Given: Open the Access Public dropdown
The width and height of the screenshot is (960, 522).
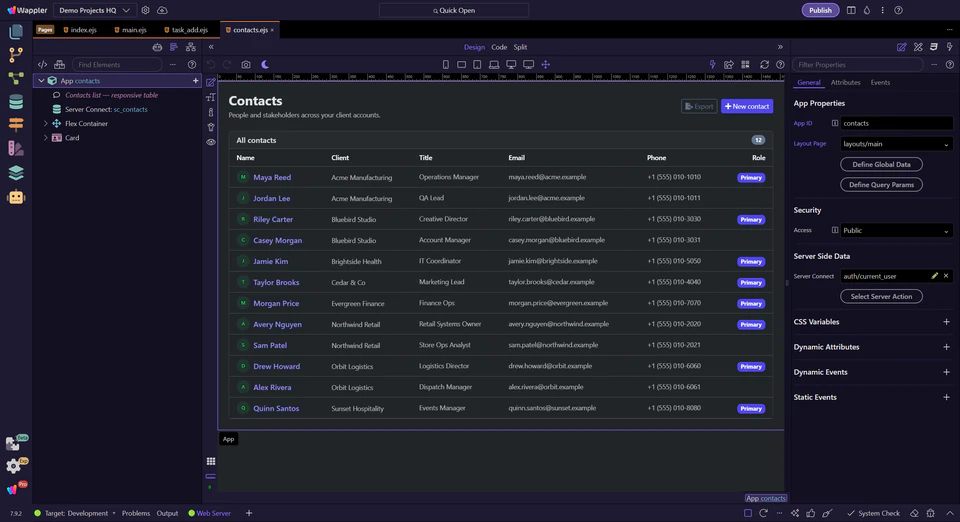Looking at the screenshot, I should 896,230.
